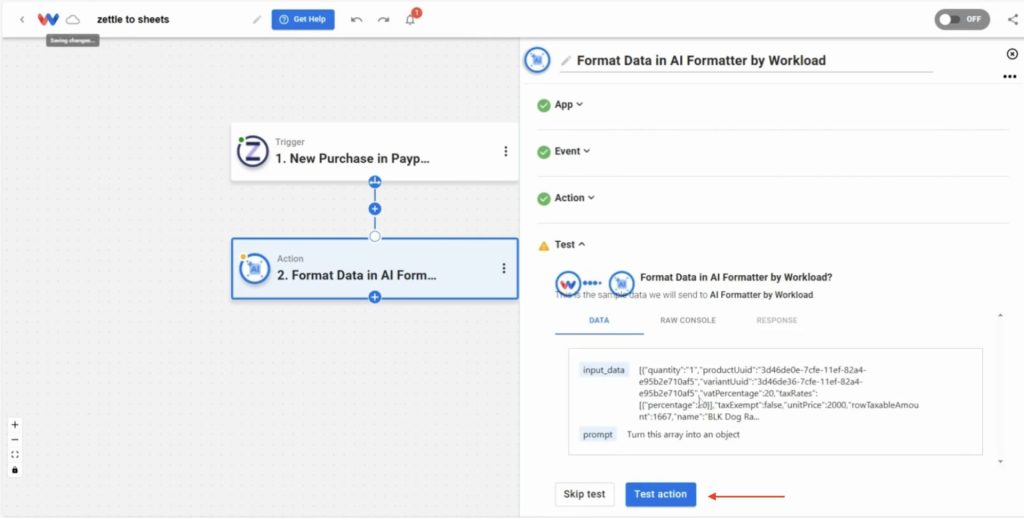Image resolution: width=1024 pixels, height=518 pixels.
Task: Zoom out on the canvas
Action: click(x=15, y=440)
